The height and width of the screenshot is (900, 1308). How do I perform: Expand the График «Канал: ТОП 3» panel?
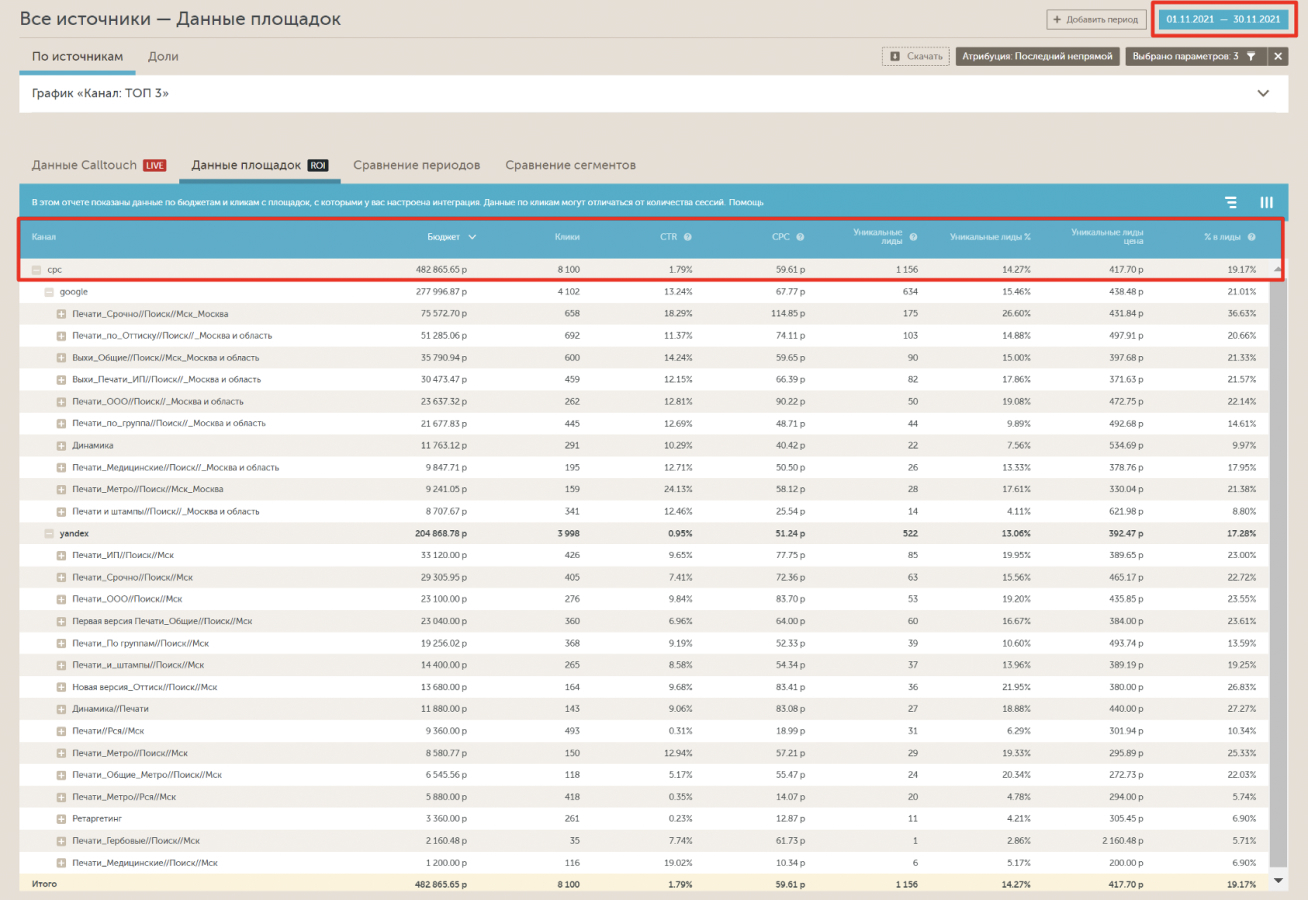click(1263, 93)
